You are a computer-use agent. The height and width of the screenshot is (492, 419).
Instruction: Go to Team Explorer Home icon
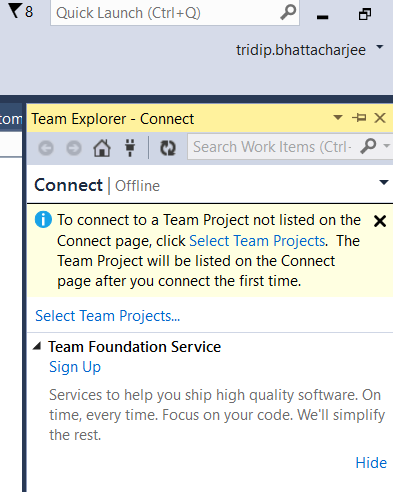click(102, 148)
